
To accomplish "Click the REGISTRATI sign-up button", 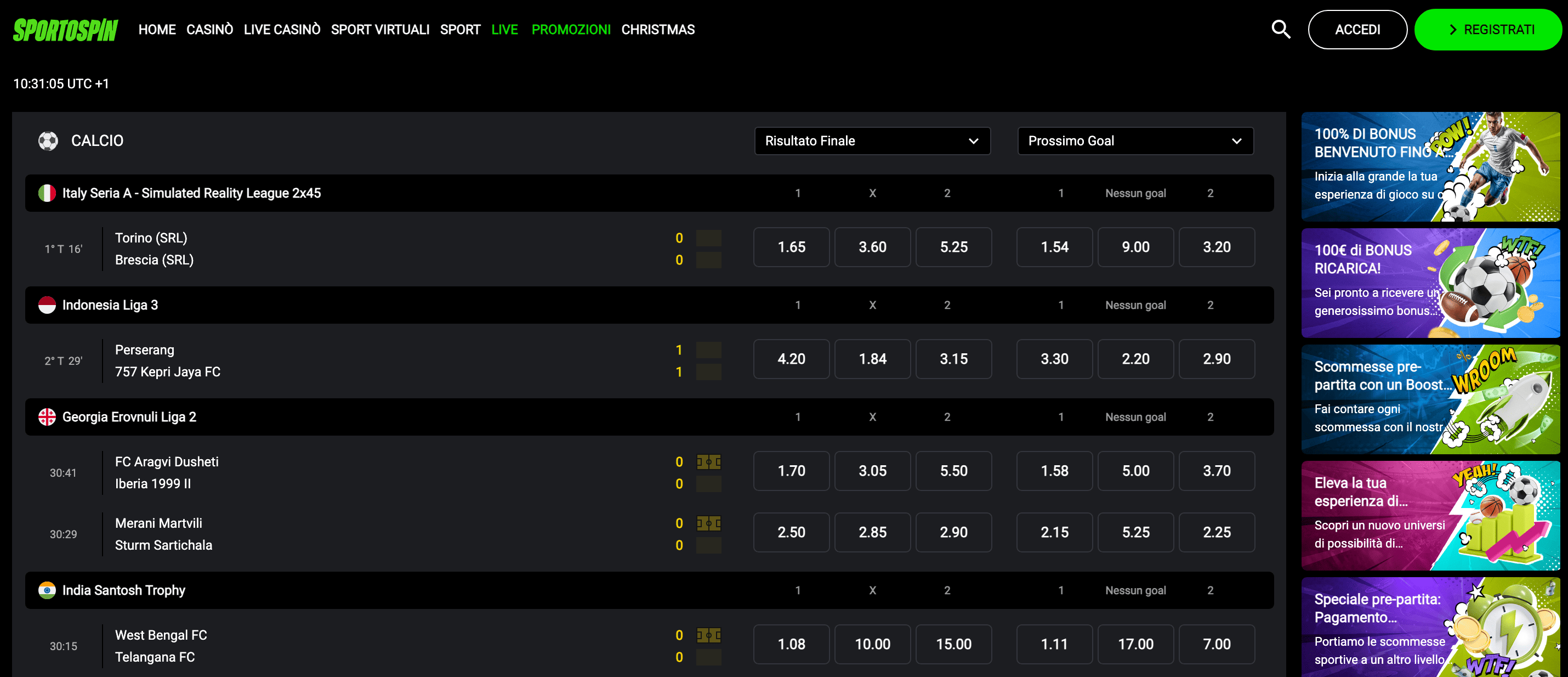I will [1487, 29].
